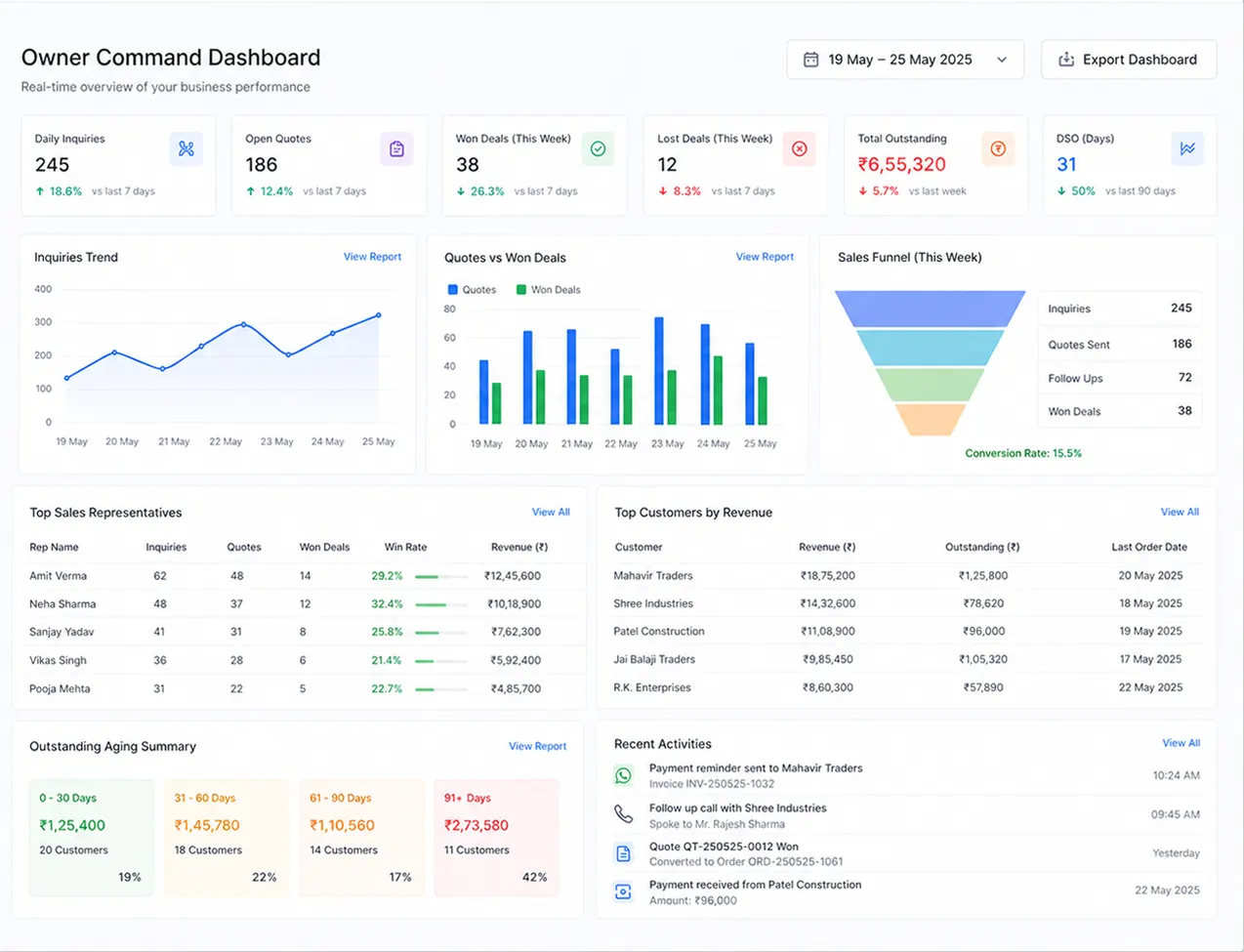
Task: Click the Rep Name column header
Action: pyautogui.click(x=54, y=547)
